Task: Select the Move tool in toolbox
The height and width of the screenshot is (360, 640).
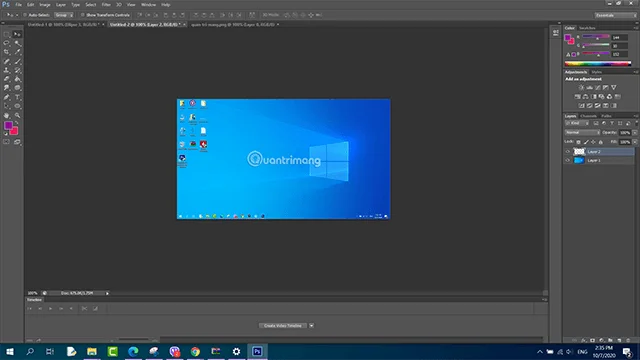Action: [17, 34]
